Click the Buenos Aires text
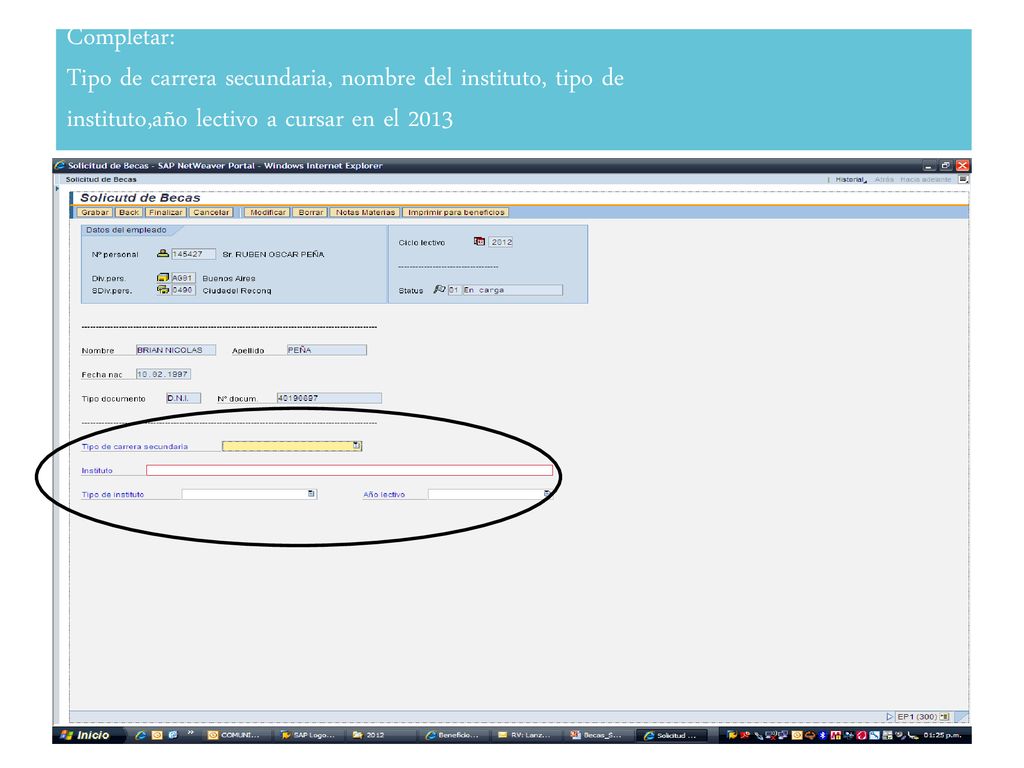 [229, 278]
